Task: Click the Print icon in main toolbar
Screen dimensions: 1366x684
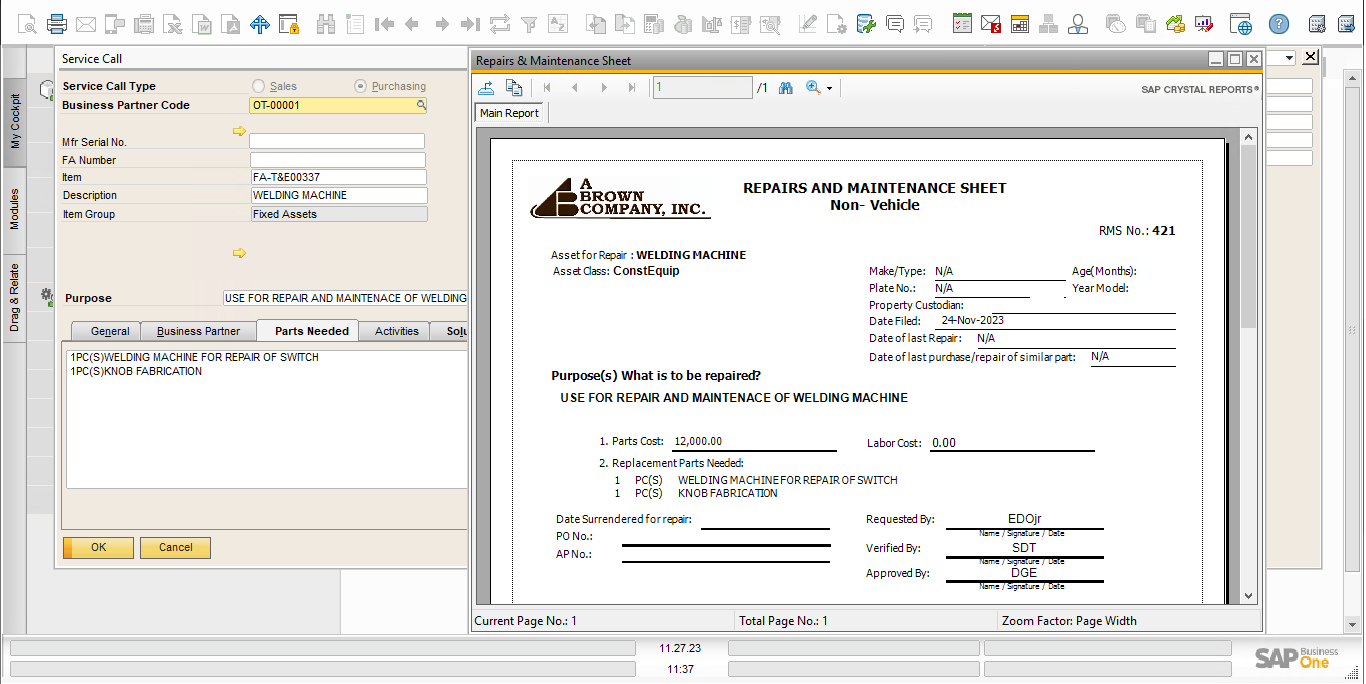Action: [57, 24]
